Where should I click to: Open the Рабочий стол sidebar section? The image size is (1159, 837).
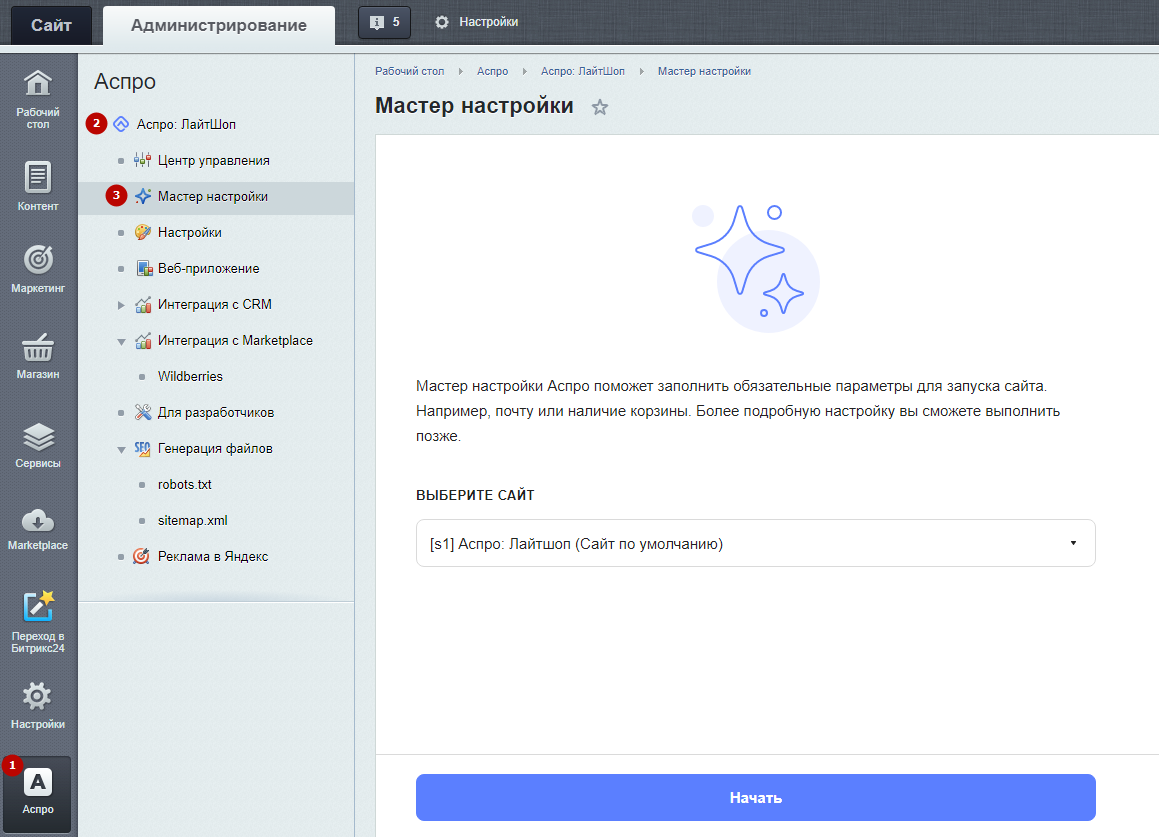[x=38, y=99]
